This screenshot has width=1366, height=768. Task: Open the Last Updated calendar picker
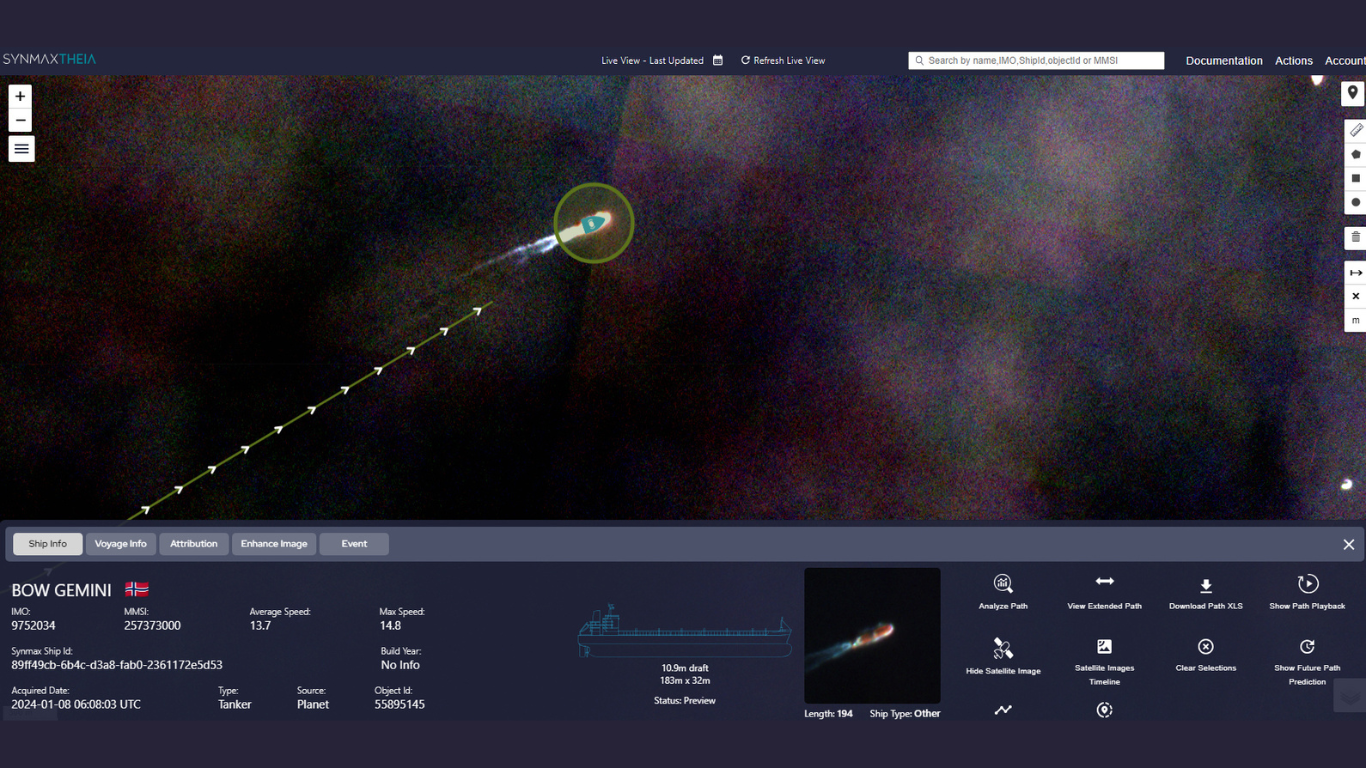[717, 61]
